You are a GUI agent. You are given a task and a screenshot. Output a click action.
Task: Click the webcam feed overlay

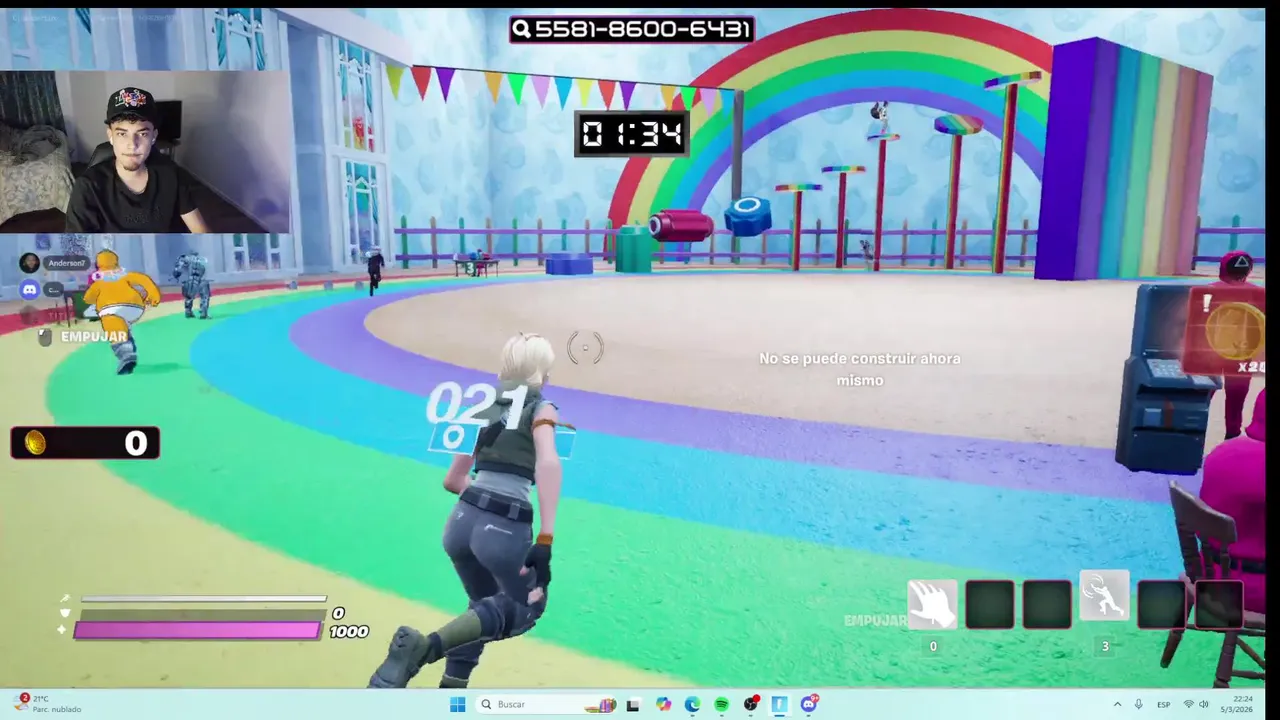coord(145,151)
